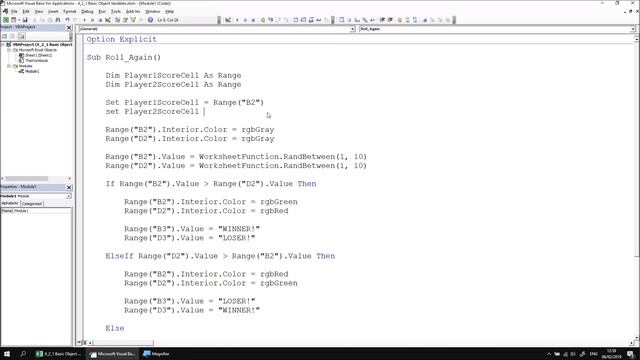Click the Uncomment Block icon in the Edit toolbar
640x360 pixels.
(x=415, y=20)
